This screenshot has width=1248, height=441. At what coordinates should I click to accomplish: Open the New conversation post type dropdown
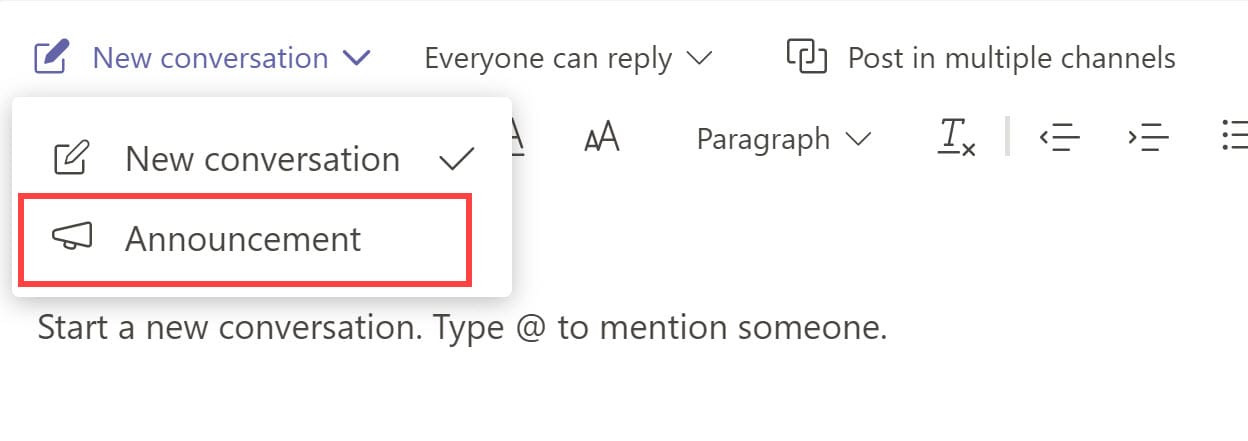click(x=210, y=58)
